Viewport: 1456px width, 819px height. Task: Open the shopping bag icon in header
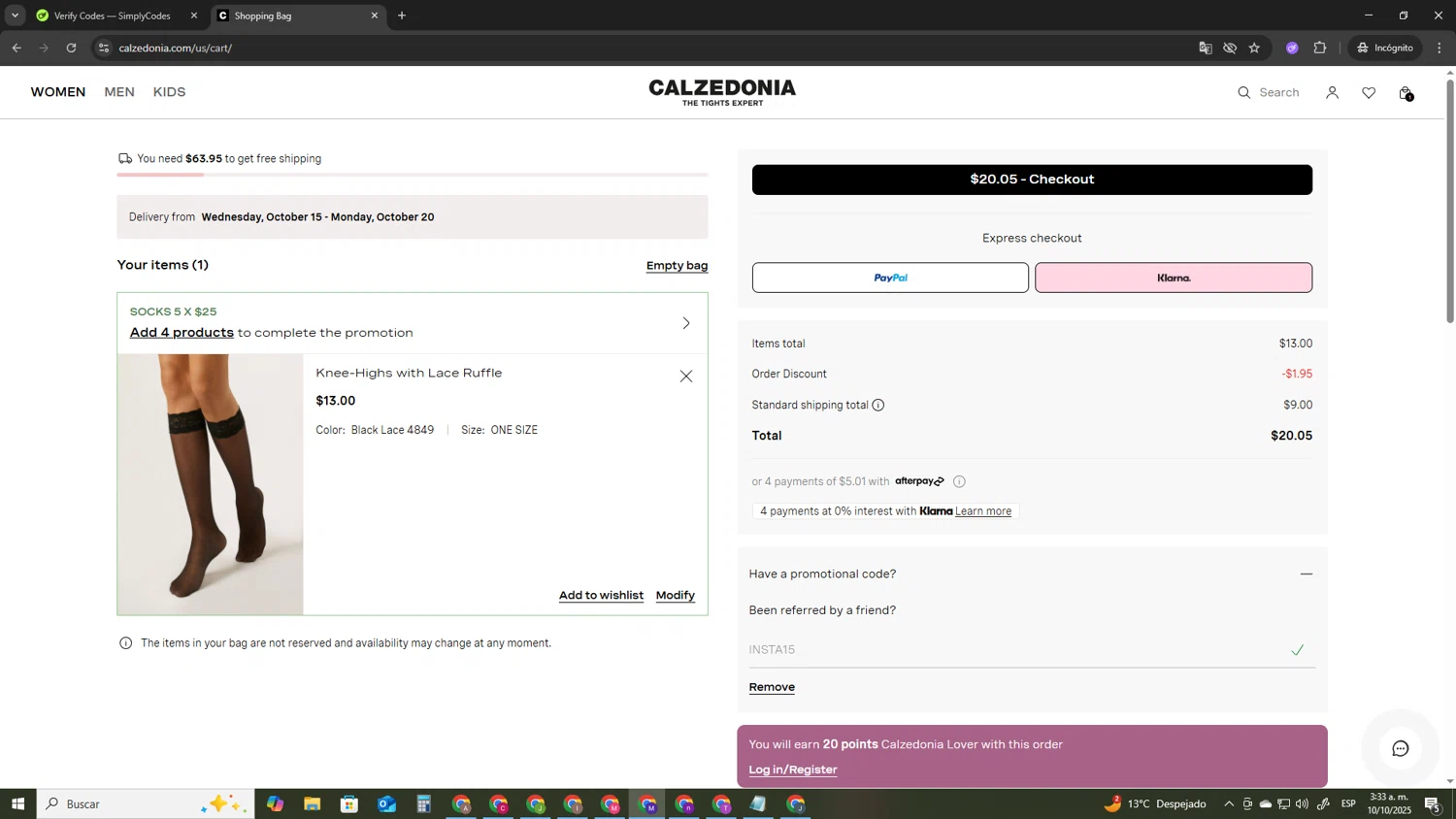tap(1406, 93)
